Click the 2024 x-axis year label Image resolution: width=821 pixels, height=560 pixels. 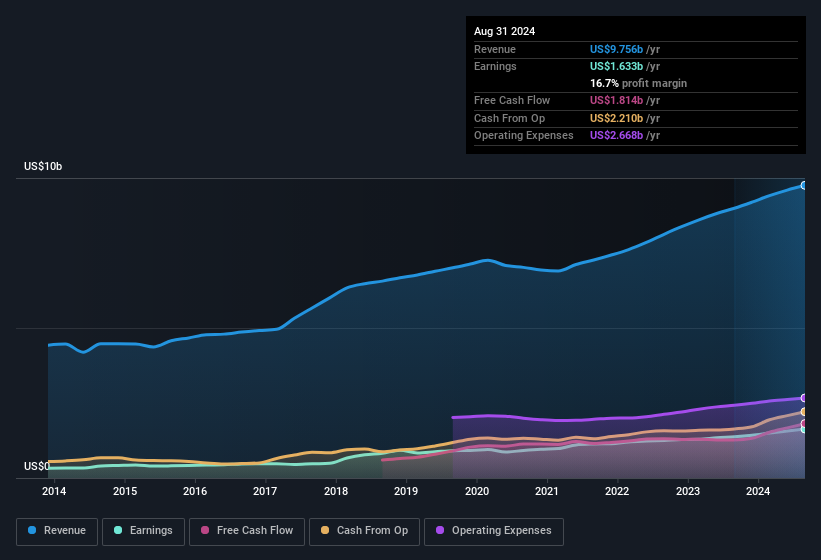(x=758, y=491)
